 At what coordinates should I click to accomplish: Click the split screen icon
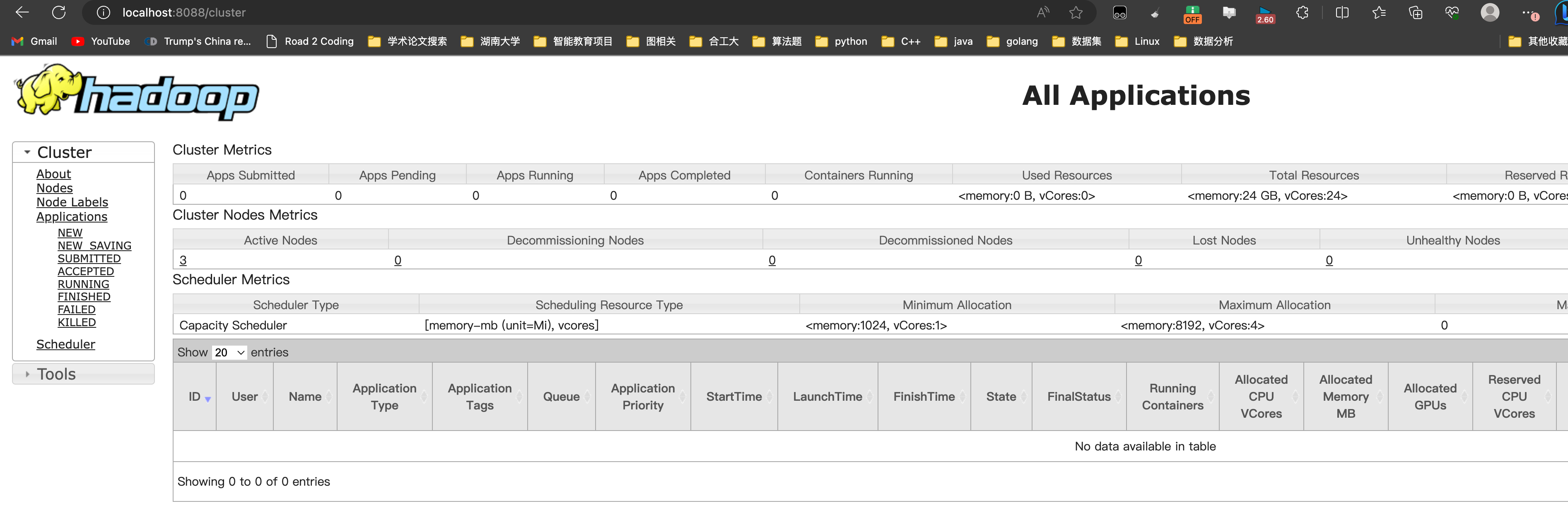point(1341,12)
